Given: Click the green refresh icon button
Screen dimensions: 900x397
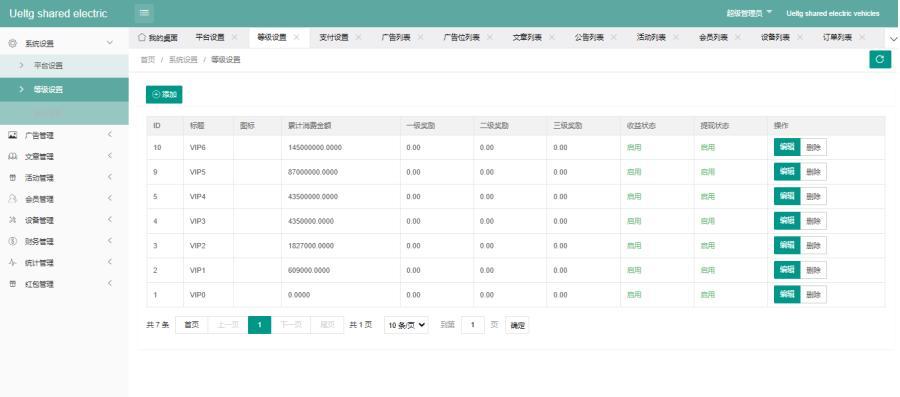Looking at the screenshot, I should 880,60.
